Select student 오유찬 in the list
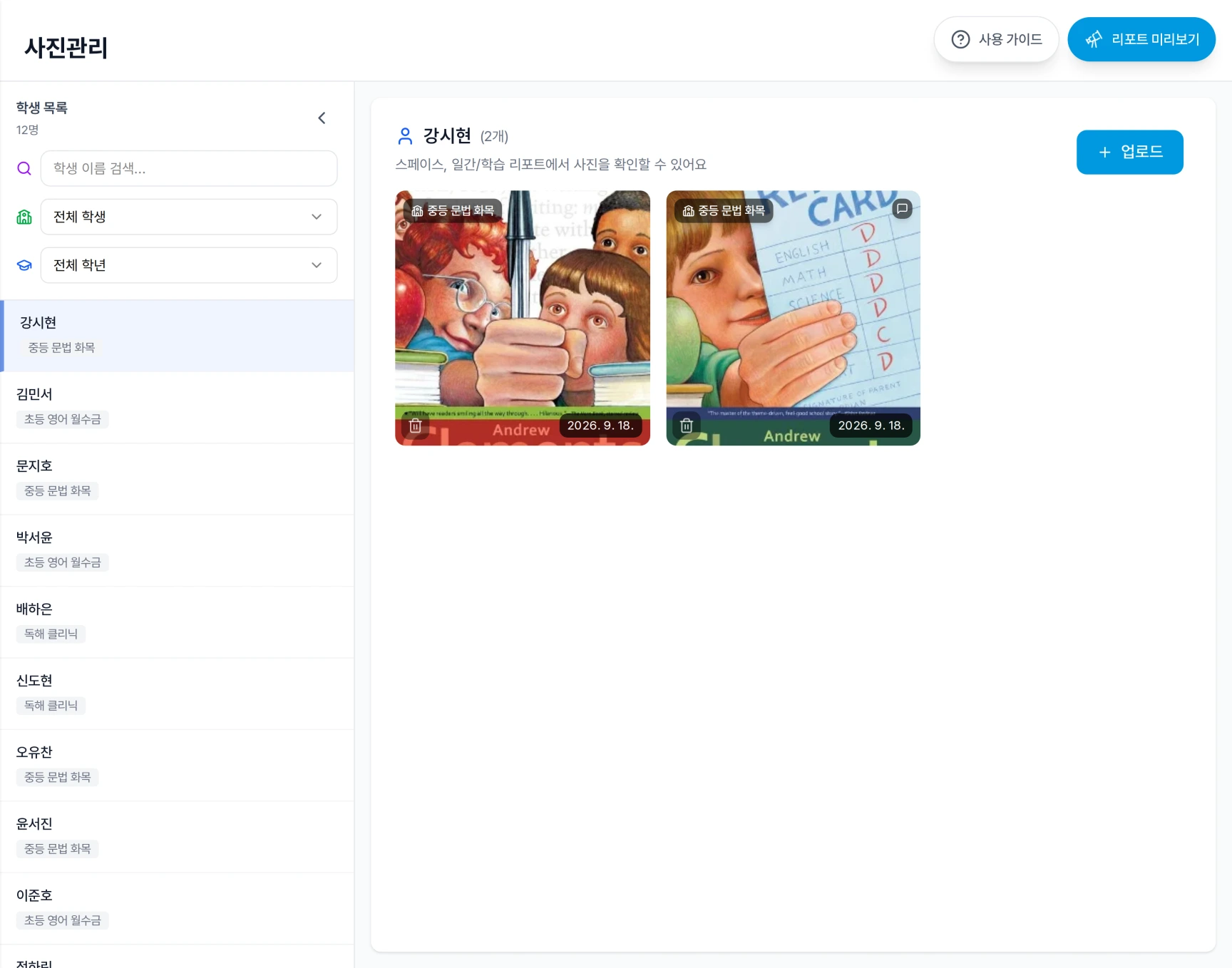Image resolution: width=1232 pixels, height=968 pixels. [178, 766]
